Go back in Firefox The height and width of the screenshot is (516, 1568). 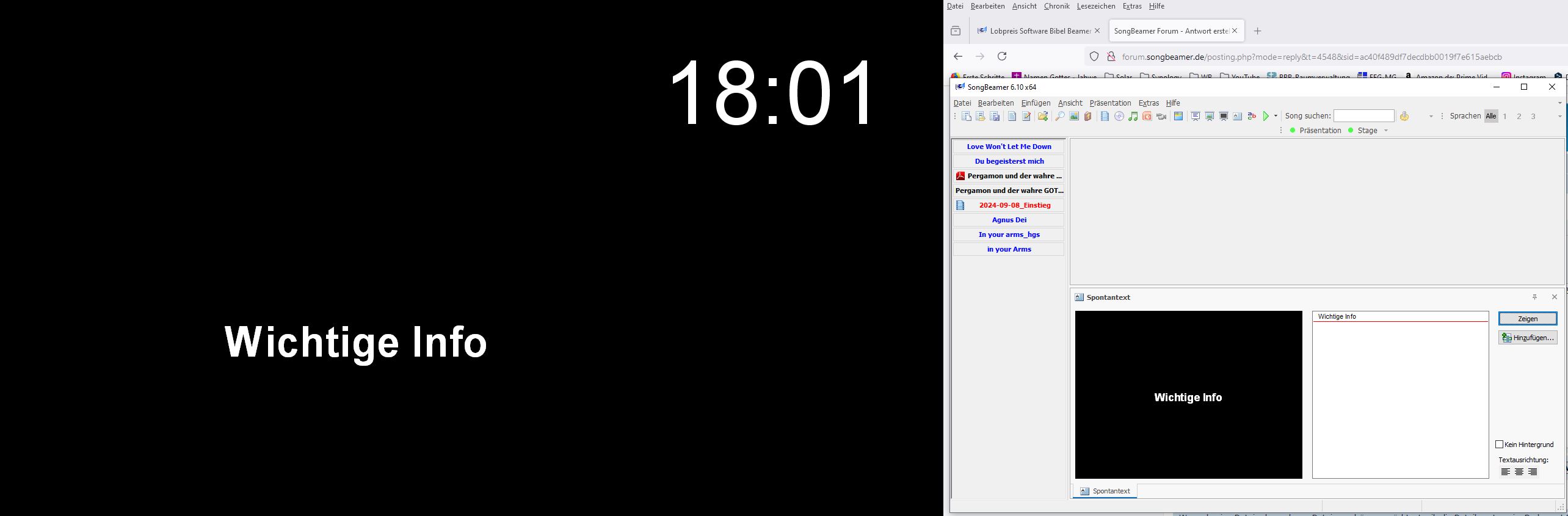pos(958,56)
